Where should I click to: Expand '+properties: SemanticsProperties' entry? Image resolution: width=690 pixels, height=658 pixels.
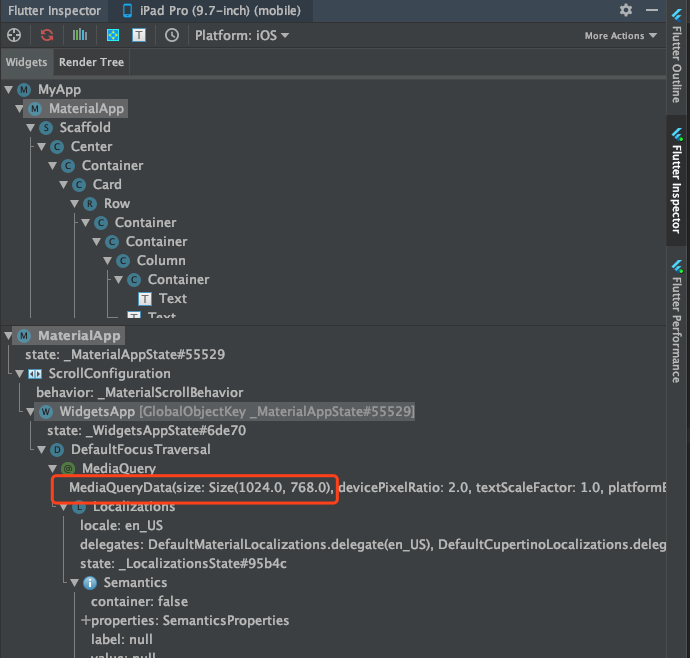coord(185,621)
